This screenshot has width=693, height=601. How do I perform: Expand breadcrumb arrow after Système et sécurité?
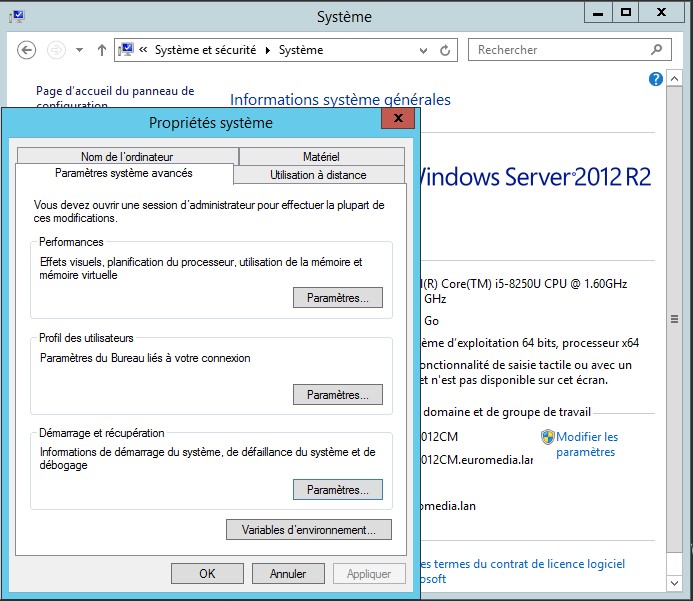(x=268, y=50)
